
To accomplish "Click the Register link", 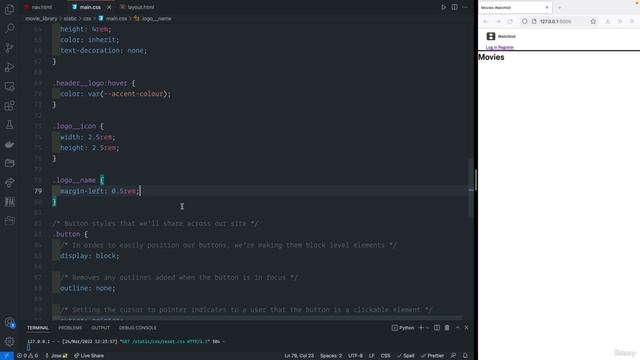I will pyautogui.click(x=505, y=47).
